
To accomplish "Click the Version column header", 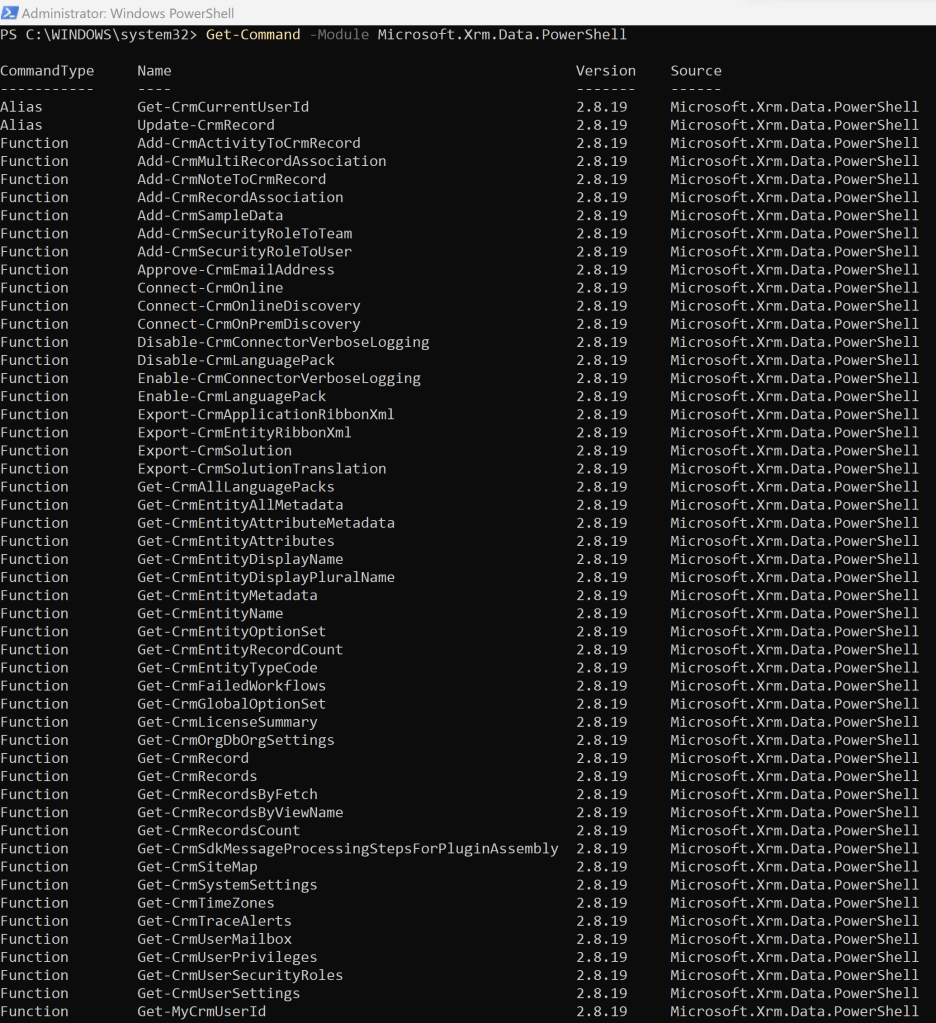I will point(605,71).
